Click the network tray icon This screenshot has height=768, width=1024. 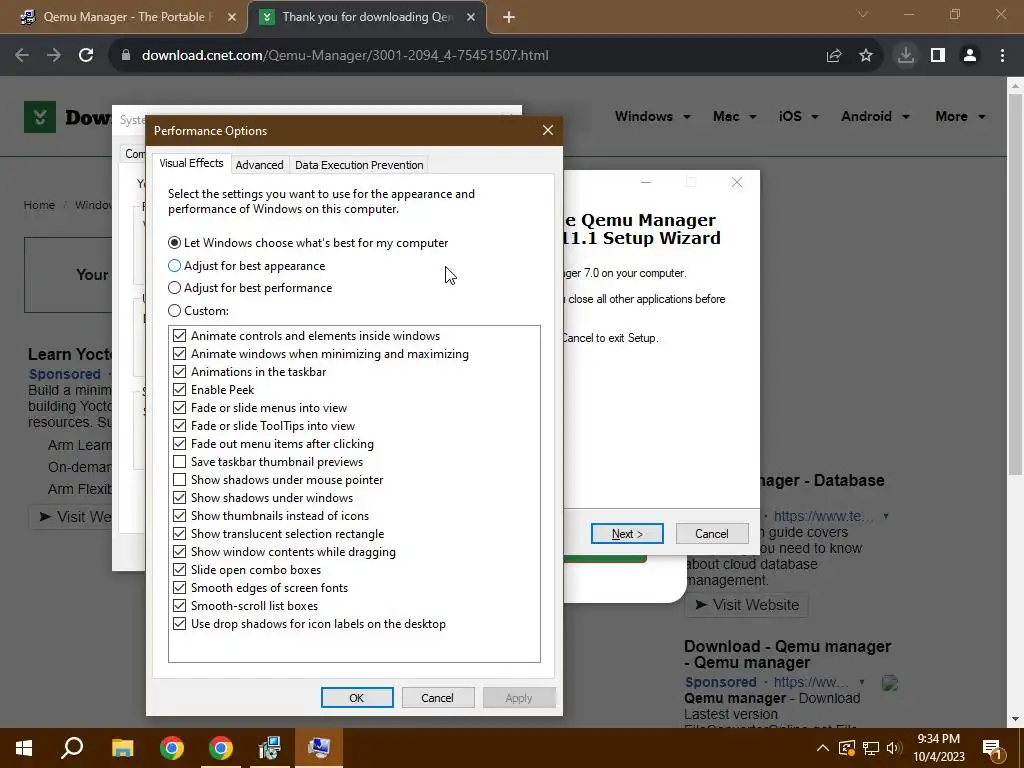click(871, 748)
